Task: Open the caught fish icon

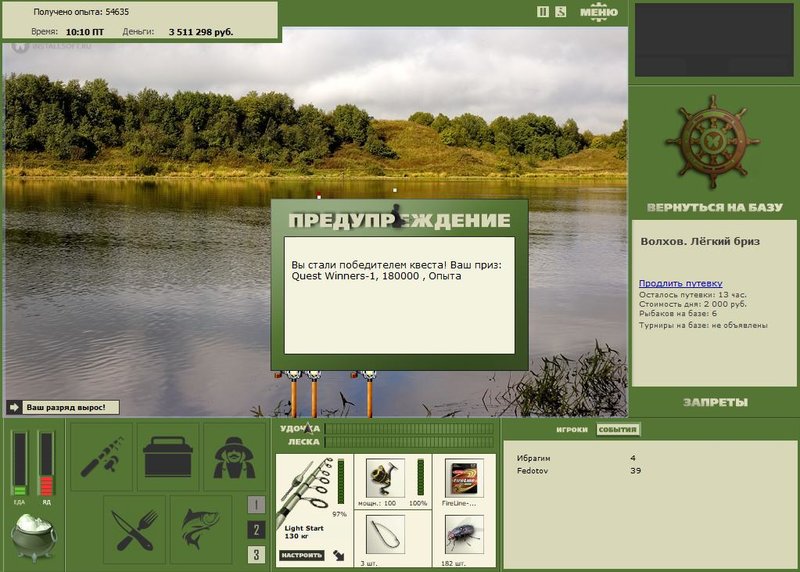Action: [x=201, y=529]
